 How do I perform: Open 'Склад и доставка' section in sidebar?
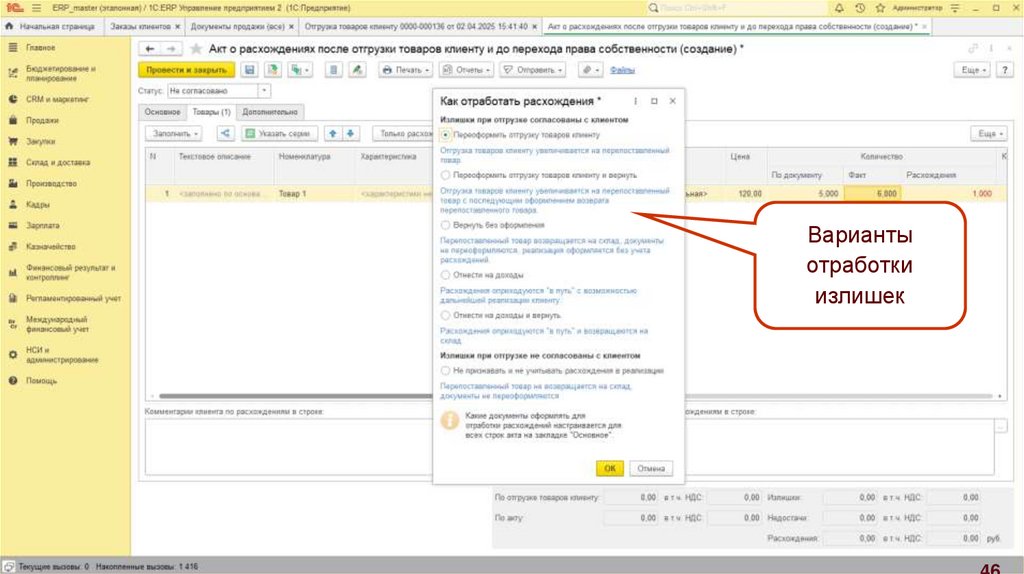[58, 162]
